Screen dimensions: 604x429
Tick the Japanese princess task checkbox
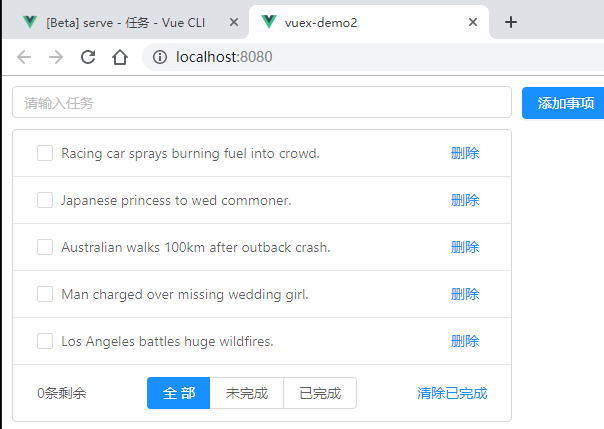pos(45,200)
